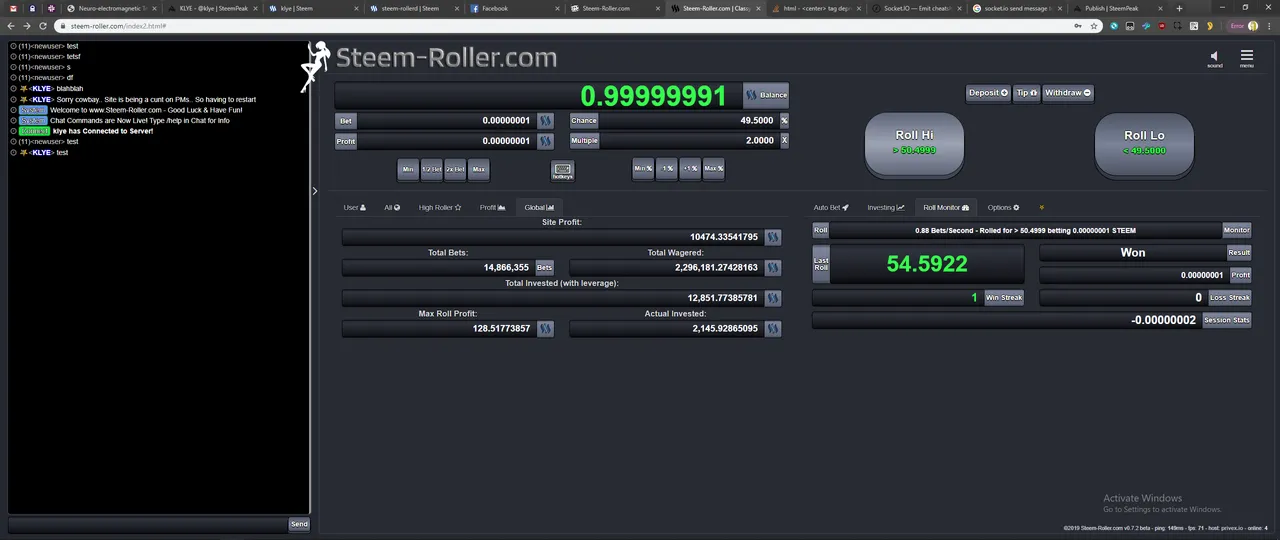Click the Multiple value input field

coord(688,141)
